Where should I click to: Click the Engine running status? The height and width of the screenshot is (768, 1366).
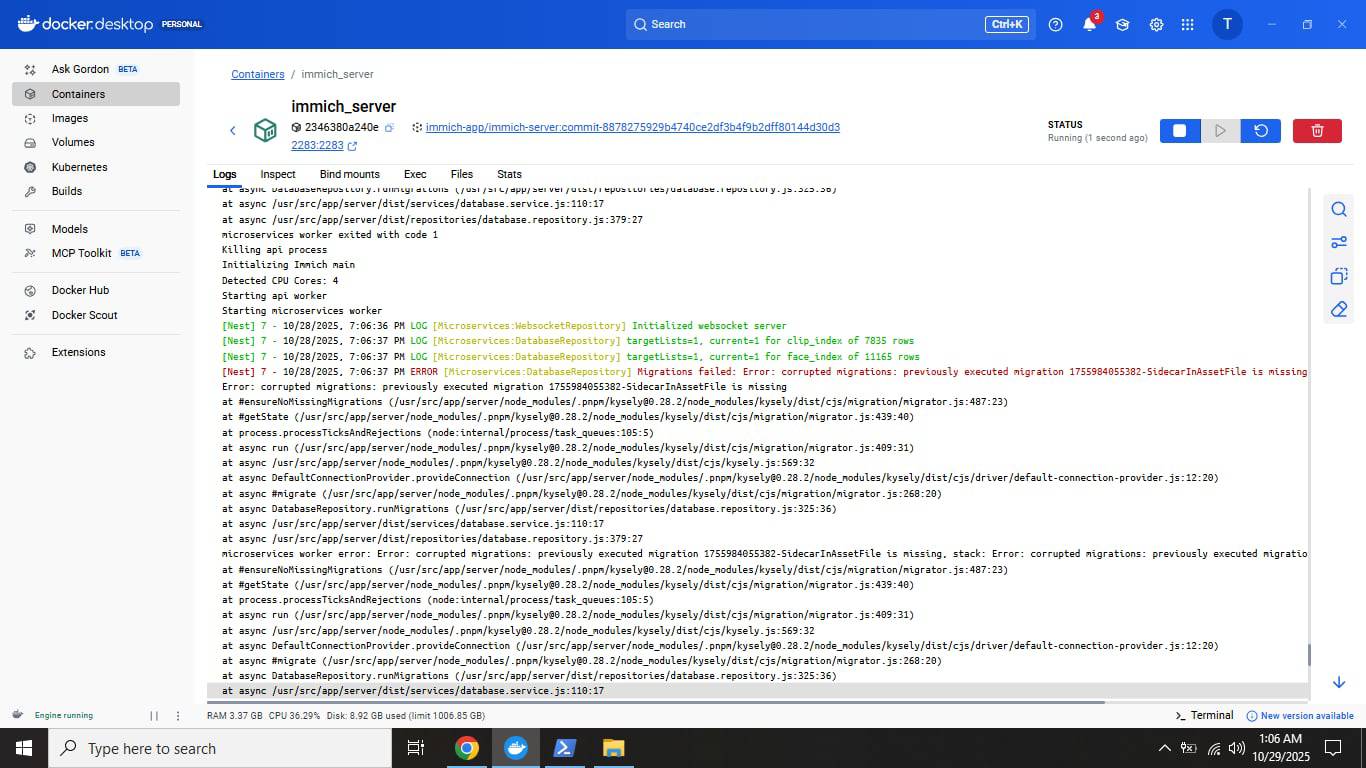tap(63, 716)
